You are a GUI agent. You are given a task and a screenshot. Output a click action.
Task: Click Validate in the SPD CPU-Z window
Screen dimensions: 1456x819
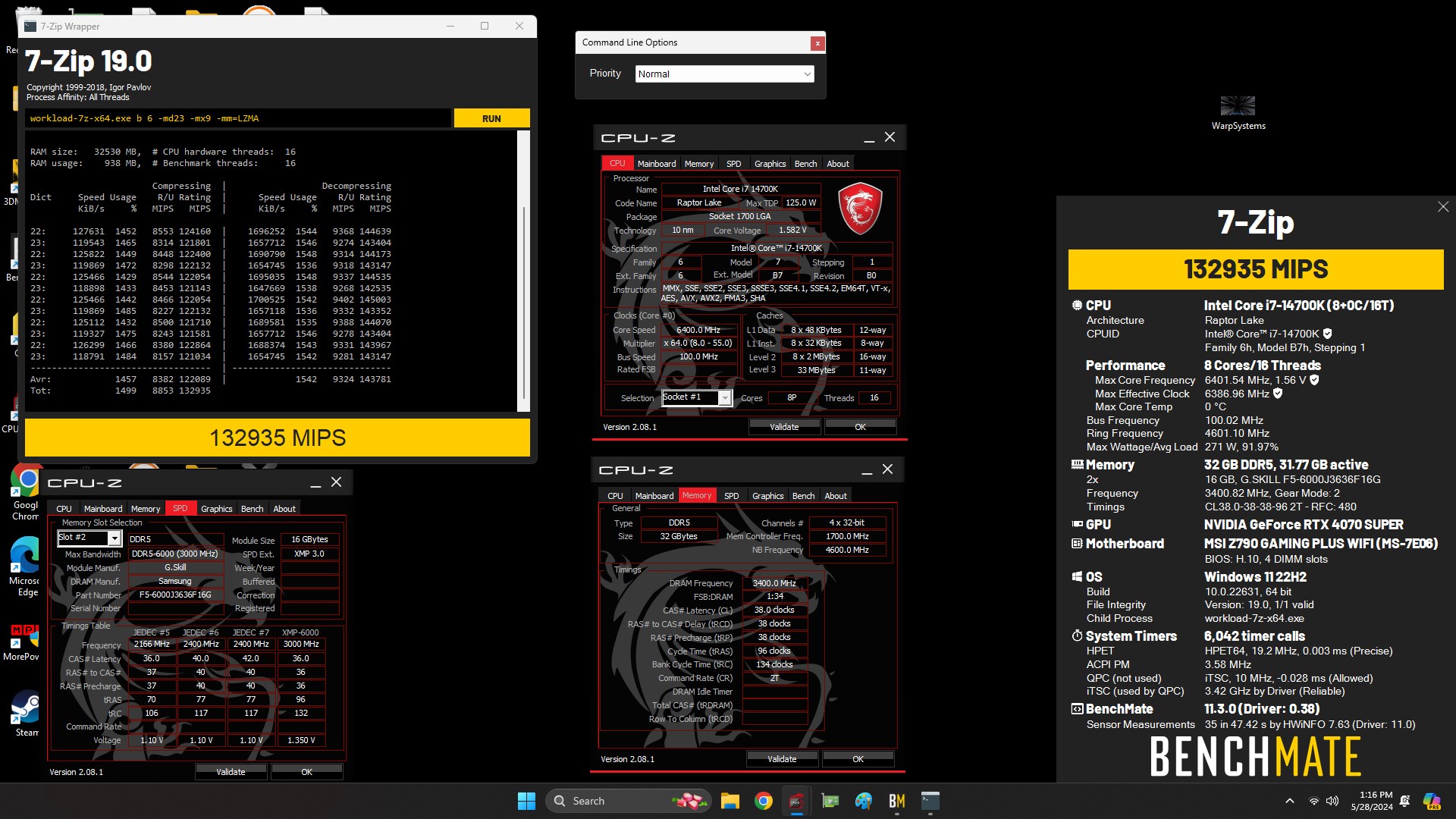tap(231, 772)
